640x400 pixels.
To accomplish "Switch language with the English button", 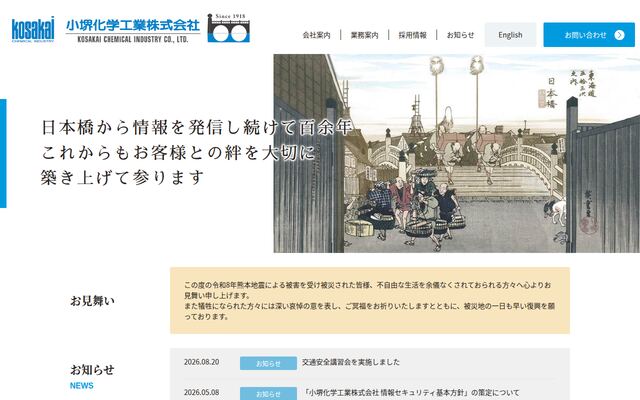I will 510,35.
